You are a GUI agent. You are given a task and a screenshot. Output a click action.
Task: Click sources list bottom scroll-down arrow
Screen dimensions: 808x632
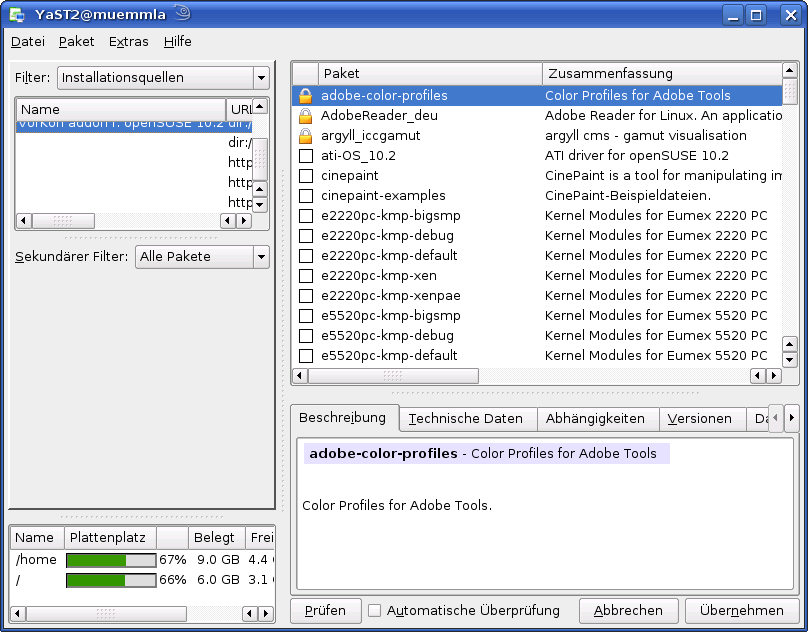pyautogui.click(x=260, y=205)
